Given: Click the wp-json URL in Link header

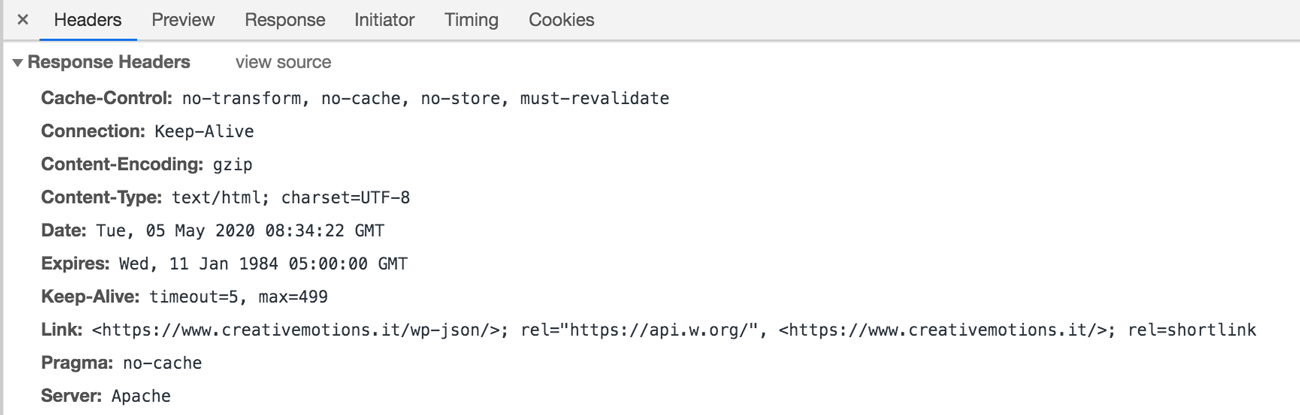Looking at the screenshot, I should 295,330.
